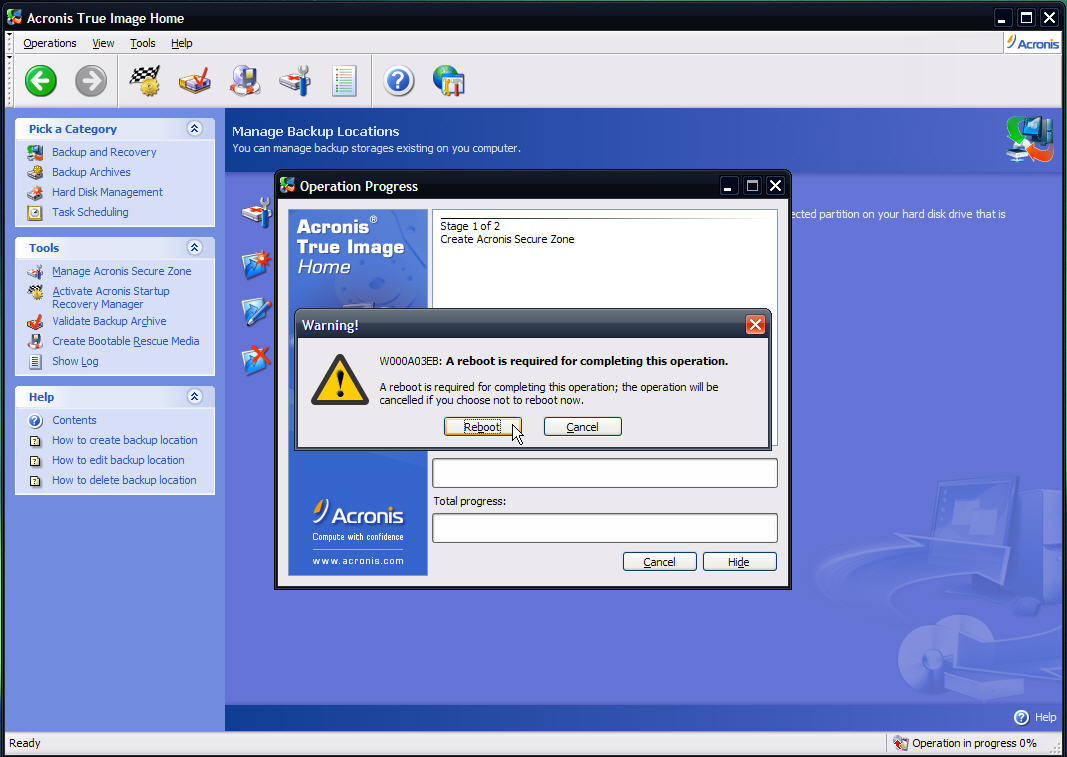Open the Backup Archives category link

(91, 172)
